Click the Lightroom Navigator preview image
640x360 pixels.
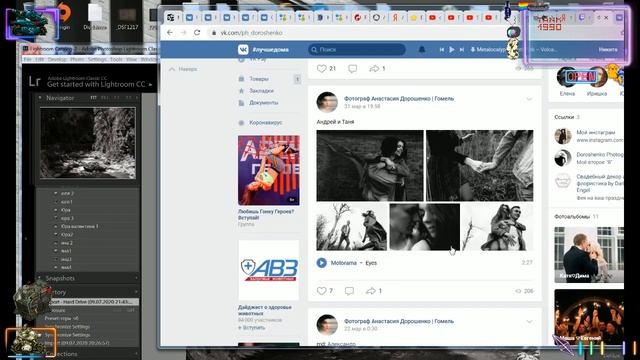(88, 143)
